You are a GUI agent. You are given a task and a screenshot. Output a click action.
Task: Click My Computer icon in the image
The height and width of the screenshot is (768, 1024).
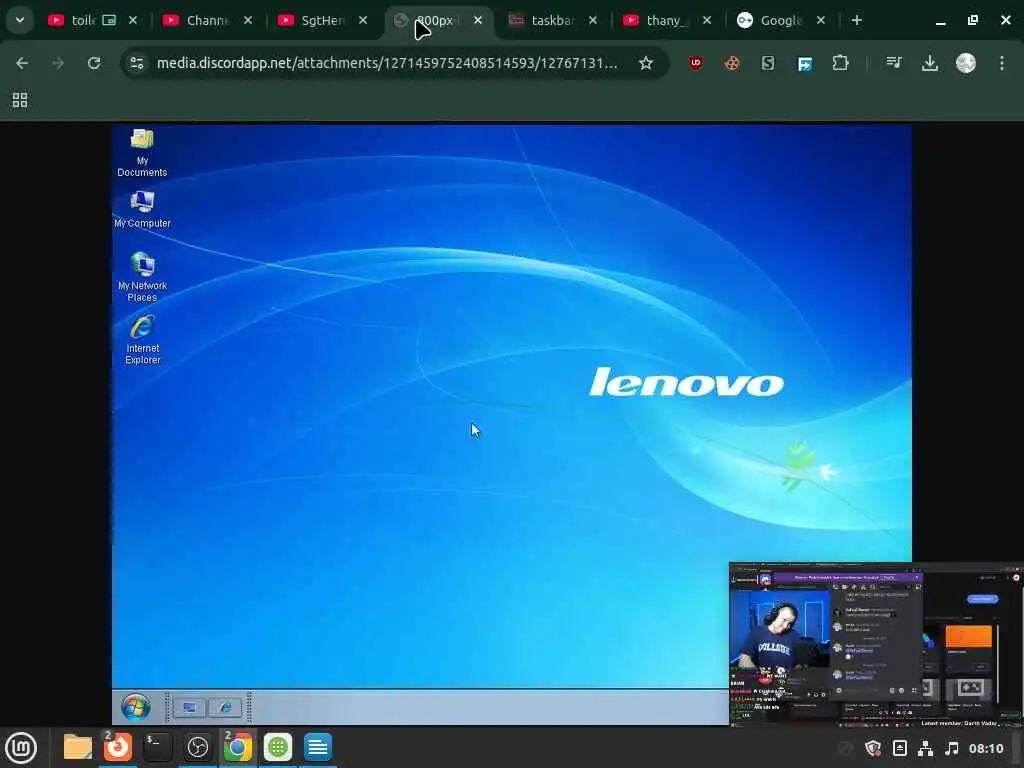(x=142, y=209)
